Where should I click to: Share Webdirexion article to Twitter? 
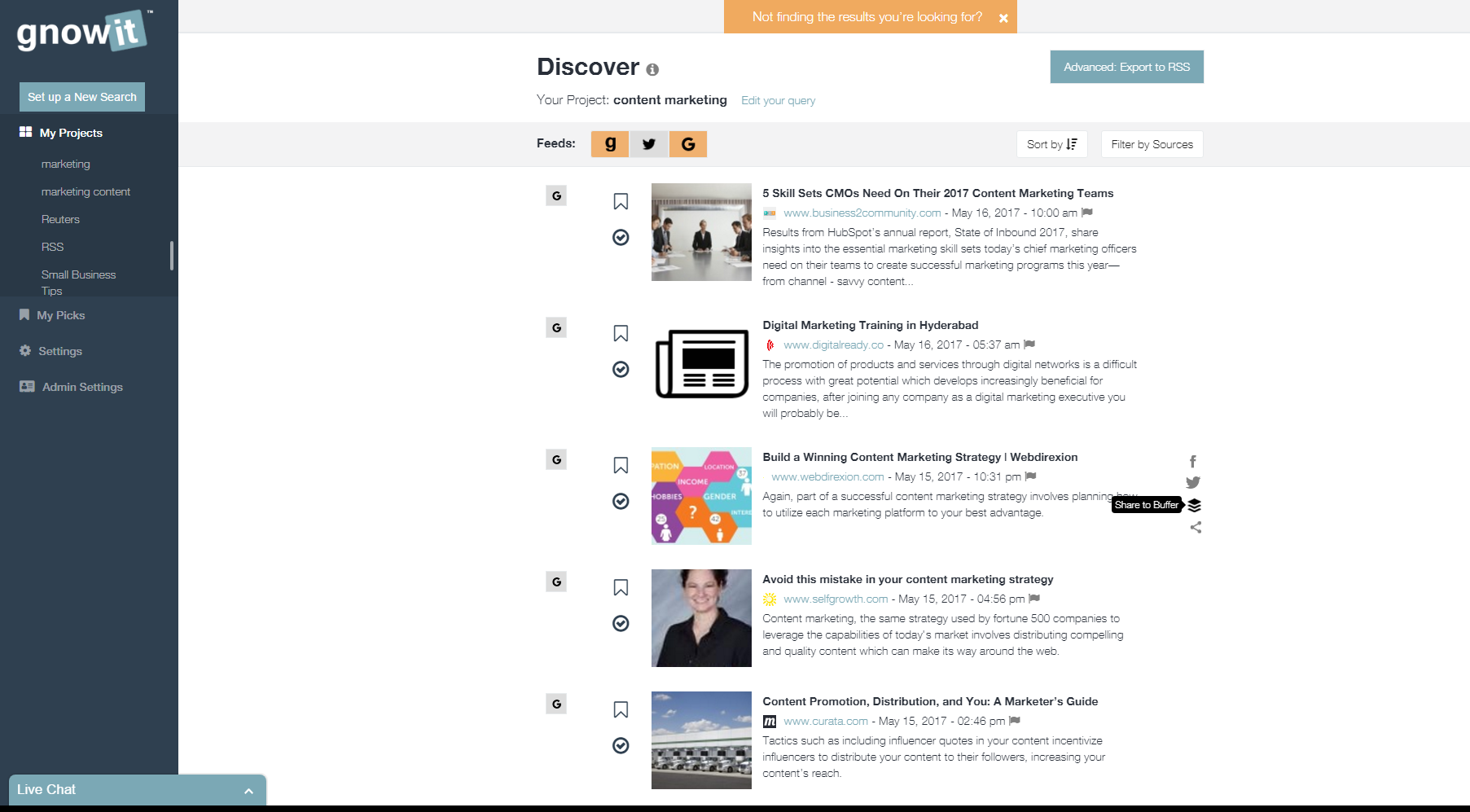1193,482
